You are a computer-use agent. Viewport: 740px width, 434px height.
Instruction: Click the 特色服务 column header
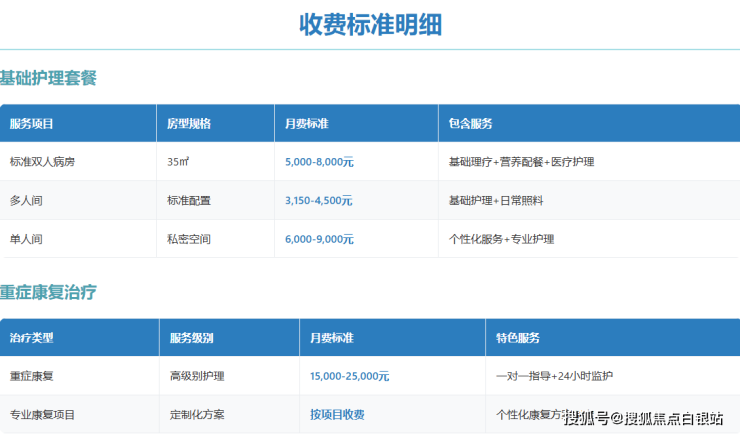[x=517, y=338]
